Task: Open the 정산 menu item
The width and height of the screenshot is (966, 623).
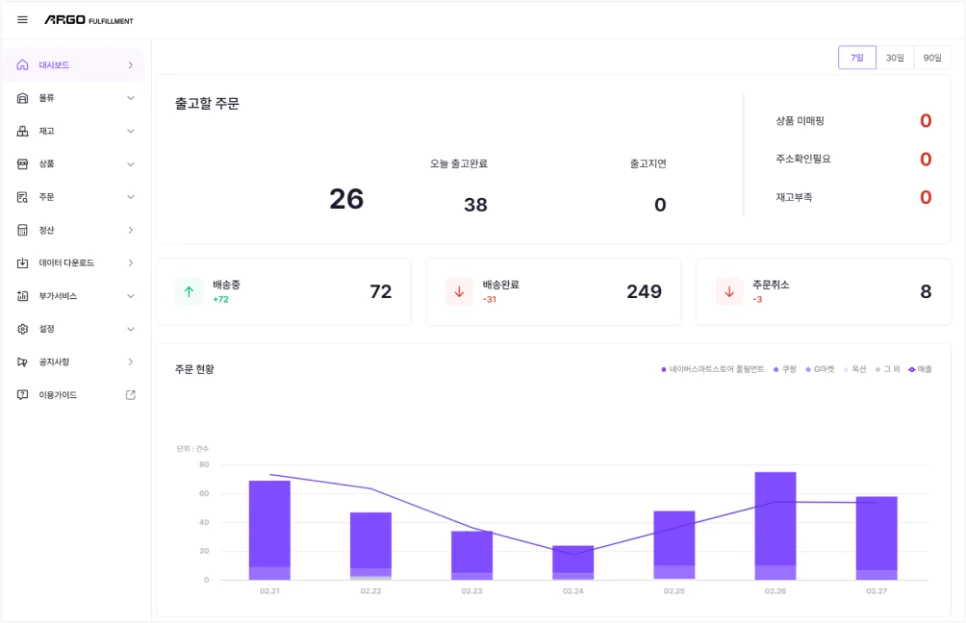Action: 74,230
